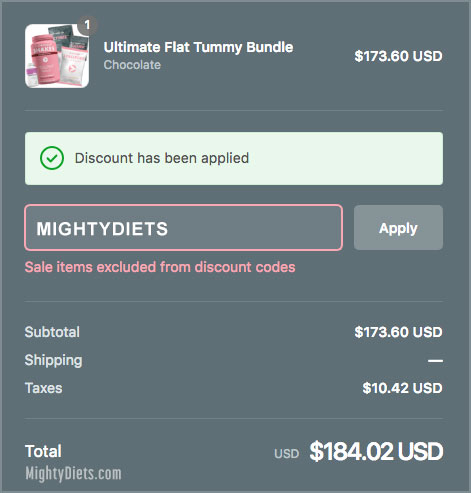Click the Apply discount button
The image size is (471, 493).
click(x=398, y=228)
